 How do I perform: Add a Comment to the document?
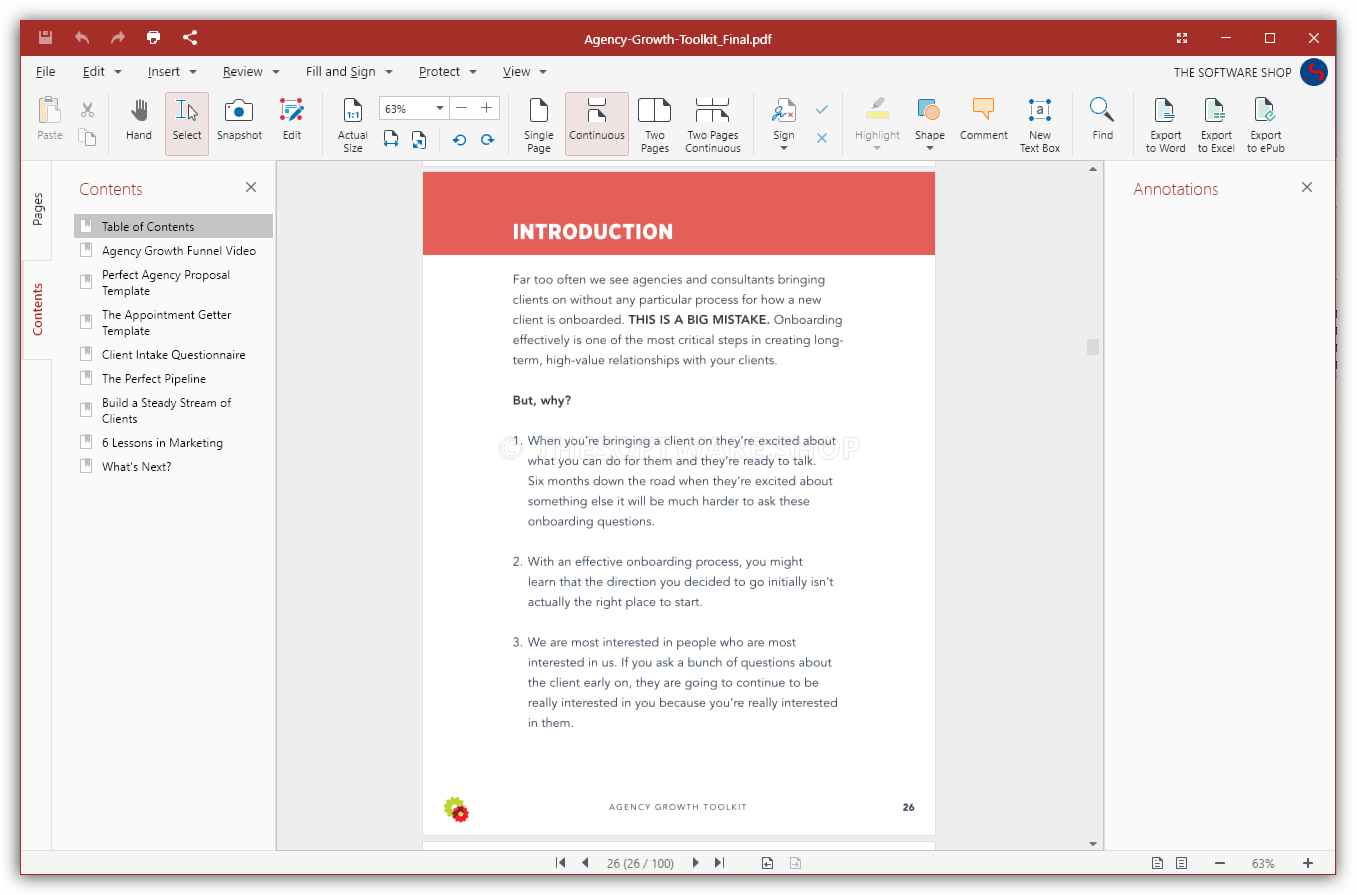coord(983,122)
